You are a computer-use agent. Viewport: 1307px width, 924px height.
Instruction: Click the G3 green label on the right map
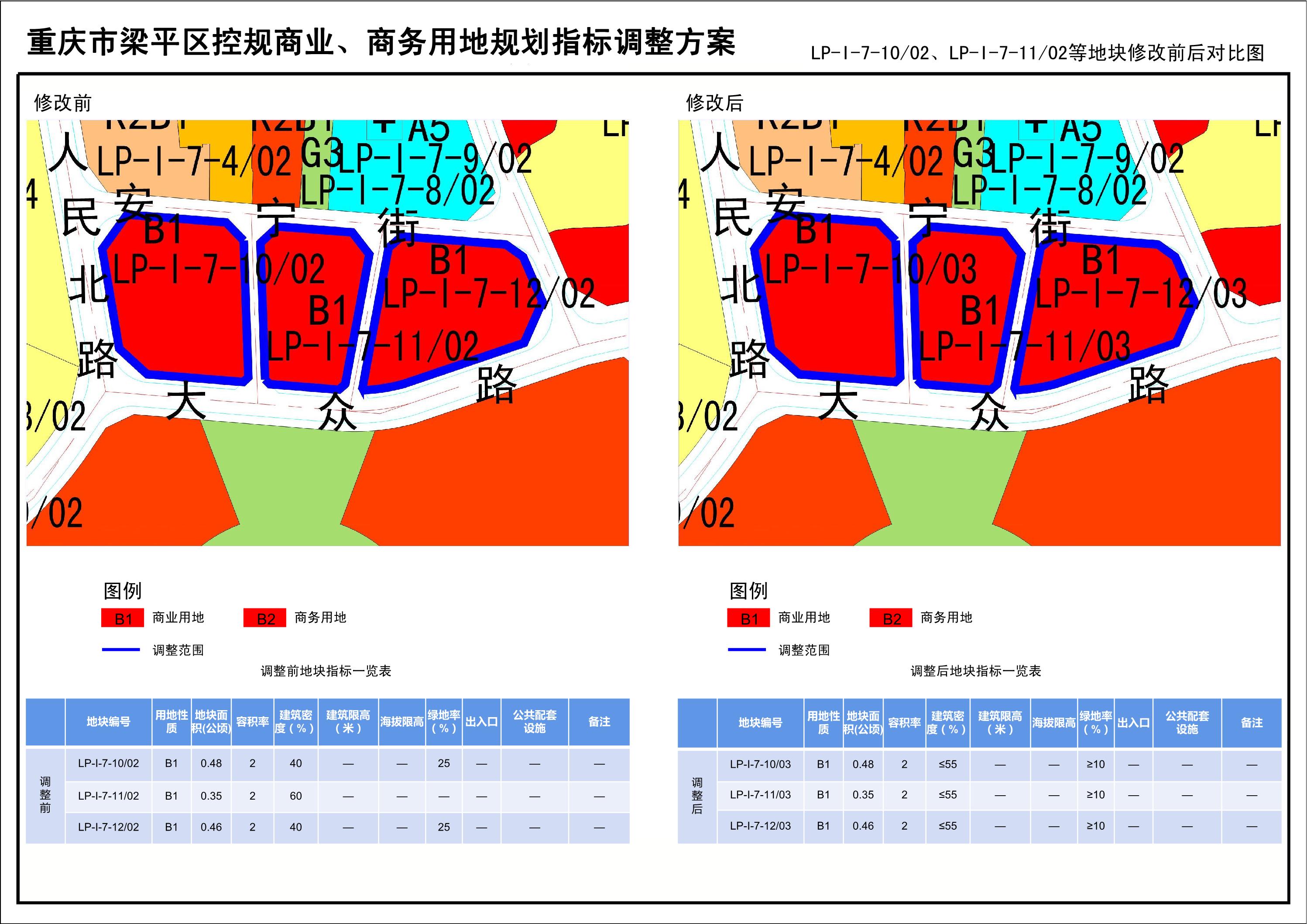pyautogui.click(x=972, y=153)
